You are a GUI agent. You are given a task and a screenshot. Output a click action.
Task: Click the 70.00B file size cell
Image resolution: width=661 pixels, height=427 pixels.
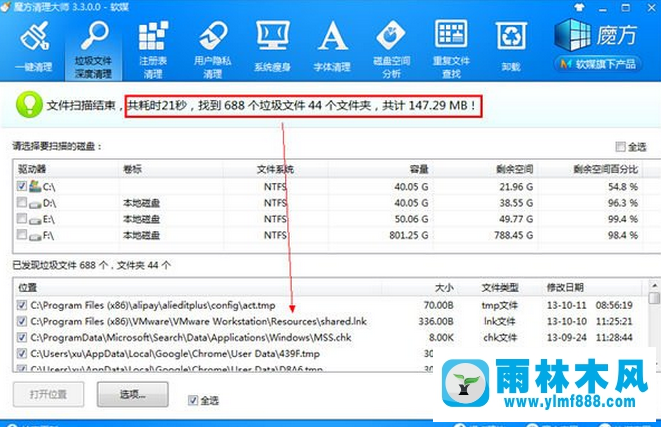coord(438,305)
